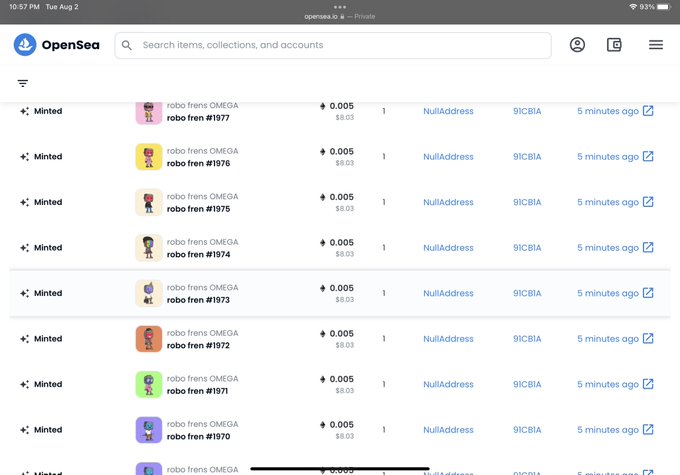Open 91CB1A account in robo fren #1972 row

pos(527,339)
